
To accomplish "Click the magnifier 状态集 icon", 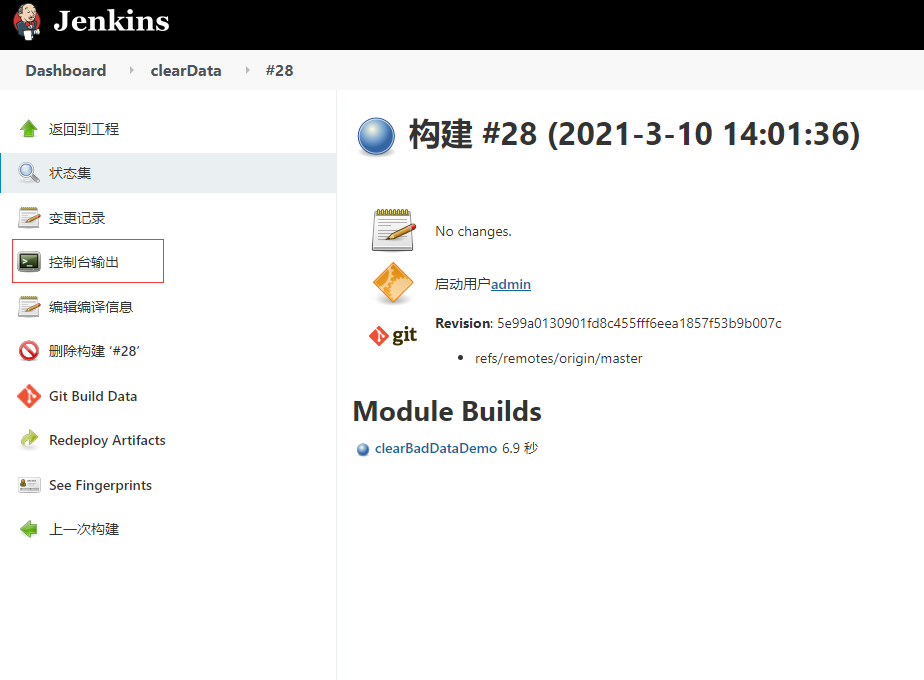I will click(x=29, y=173).
